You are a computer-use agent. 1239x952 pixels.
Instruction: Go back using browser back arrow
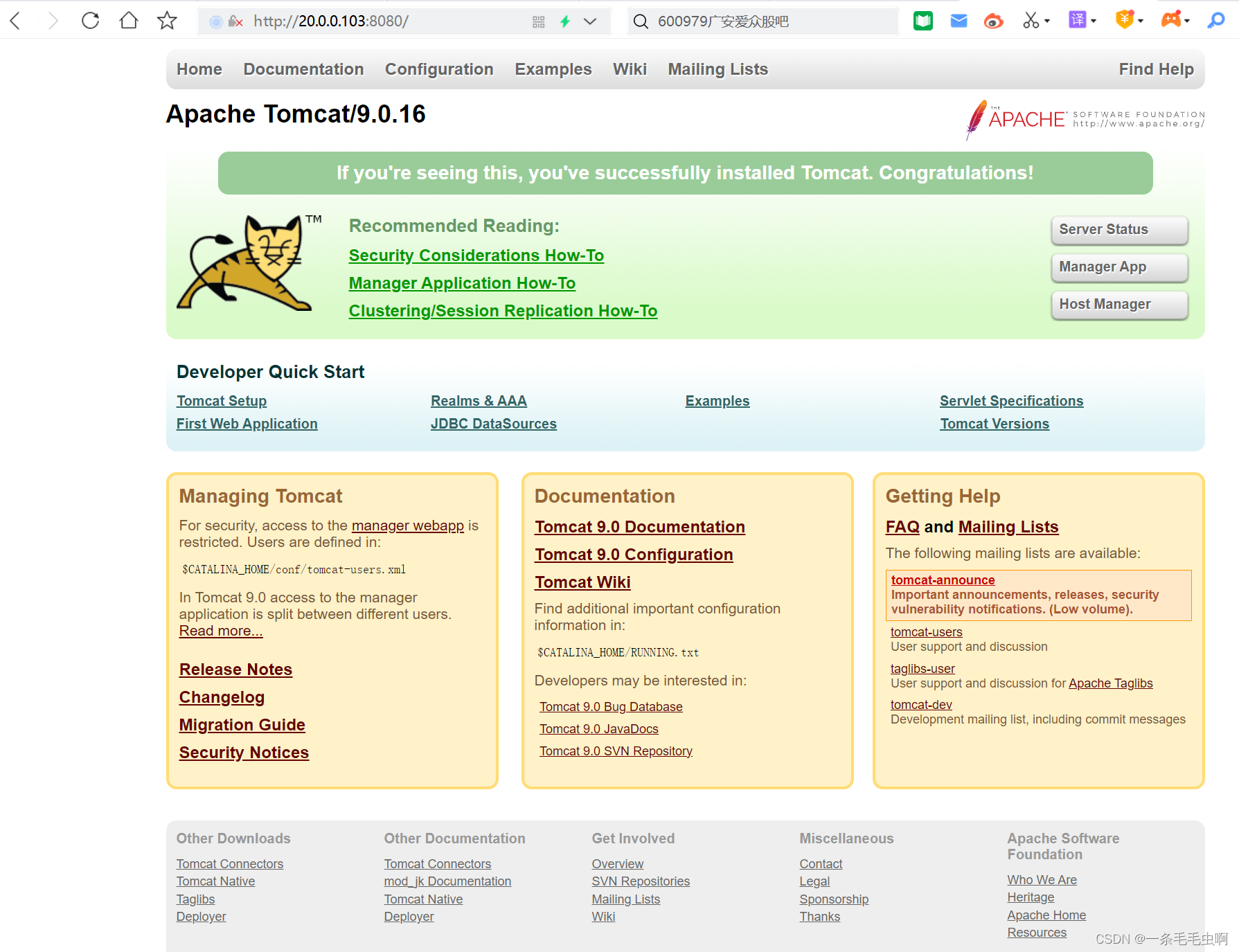(15, 21)
